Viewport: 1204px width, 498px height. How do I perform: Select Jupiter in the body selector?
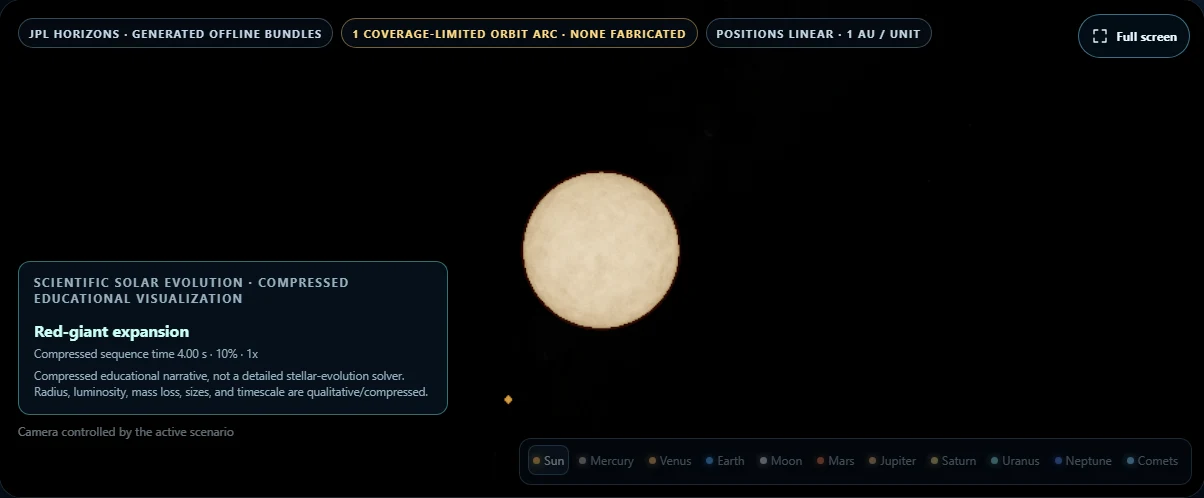point(892,461)
